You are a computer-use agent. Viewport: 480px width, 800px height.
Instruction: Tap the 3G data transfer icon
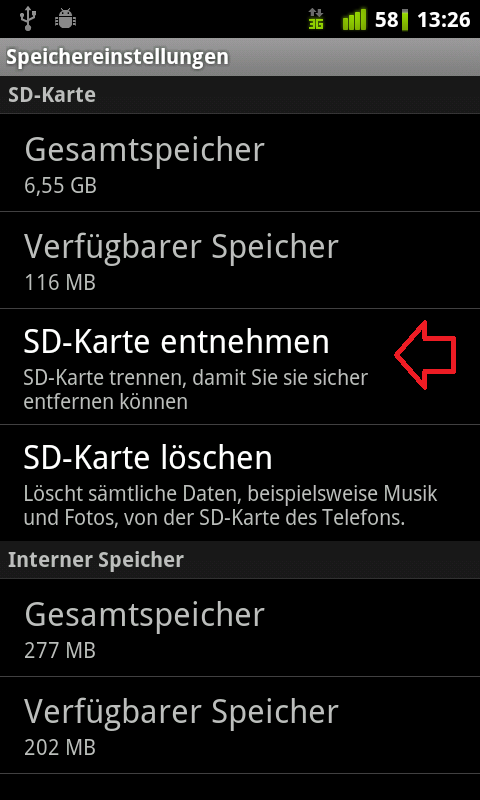coord(316,20)
